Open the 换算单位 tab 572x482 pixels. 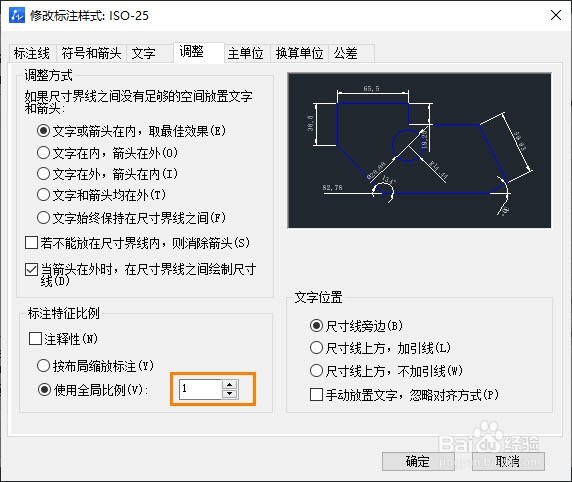pyautogui.click(x=299, y=53)
